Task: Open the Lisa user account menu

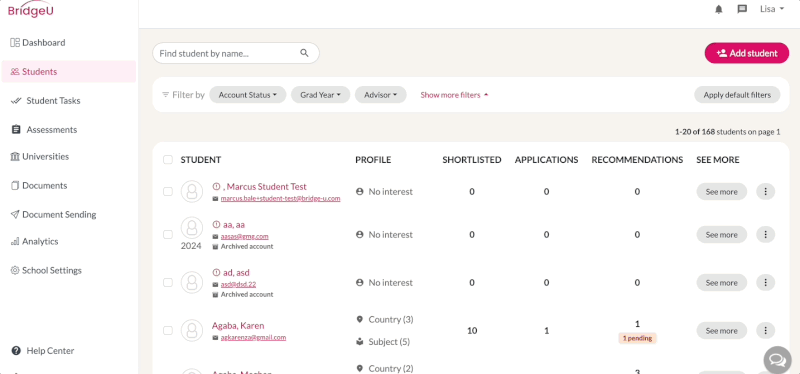Action: (x=771, y=9)
